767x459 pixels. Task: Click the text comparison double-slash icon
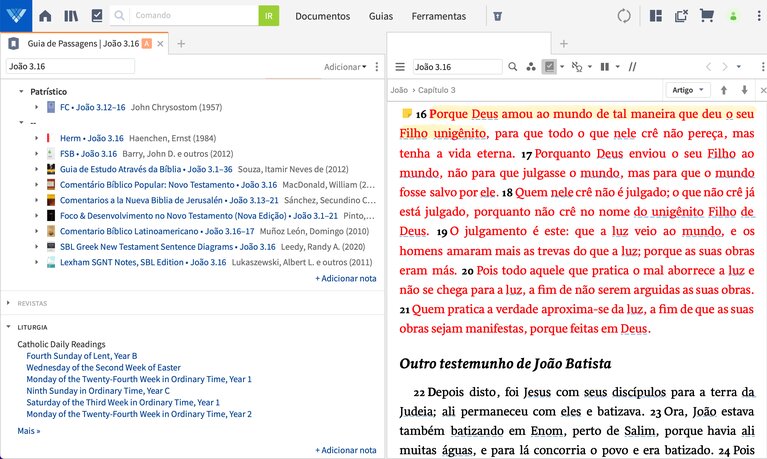632,67
